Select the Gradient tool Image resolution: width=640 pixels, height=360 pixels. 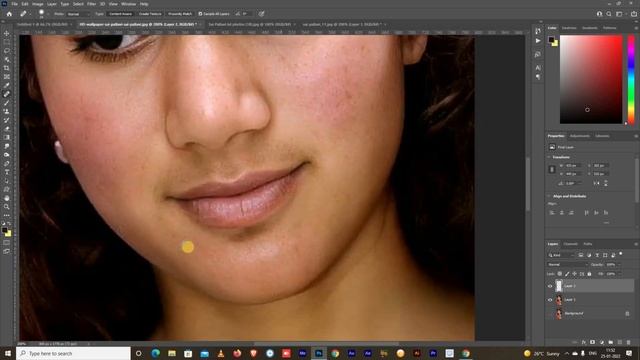[7, 138]
